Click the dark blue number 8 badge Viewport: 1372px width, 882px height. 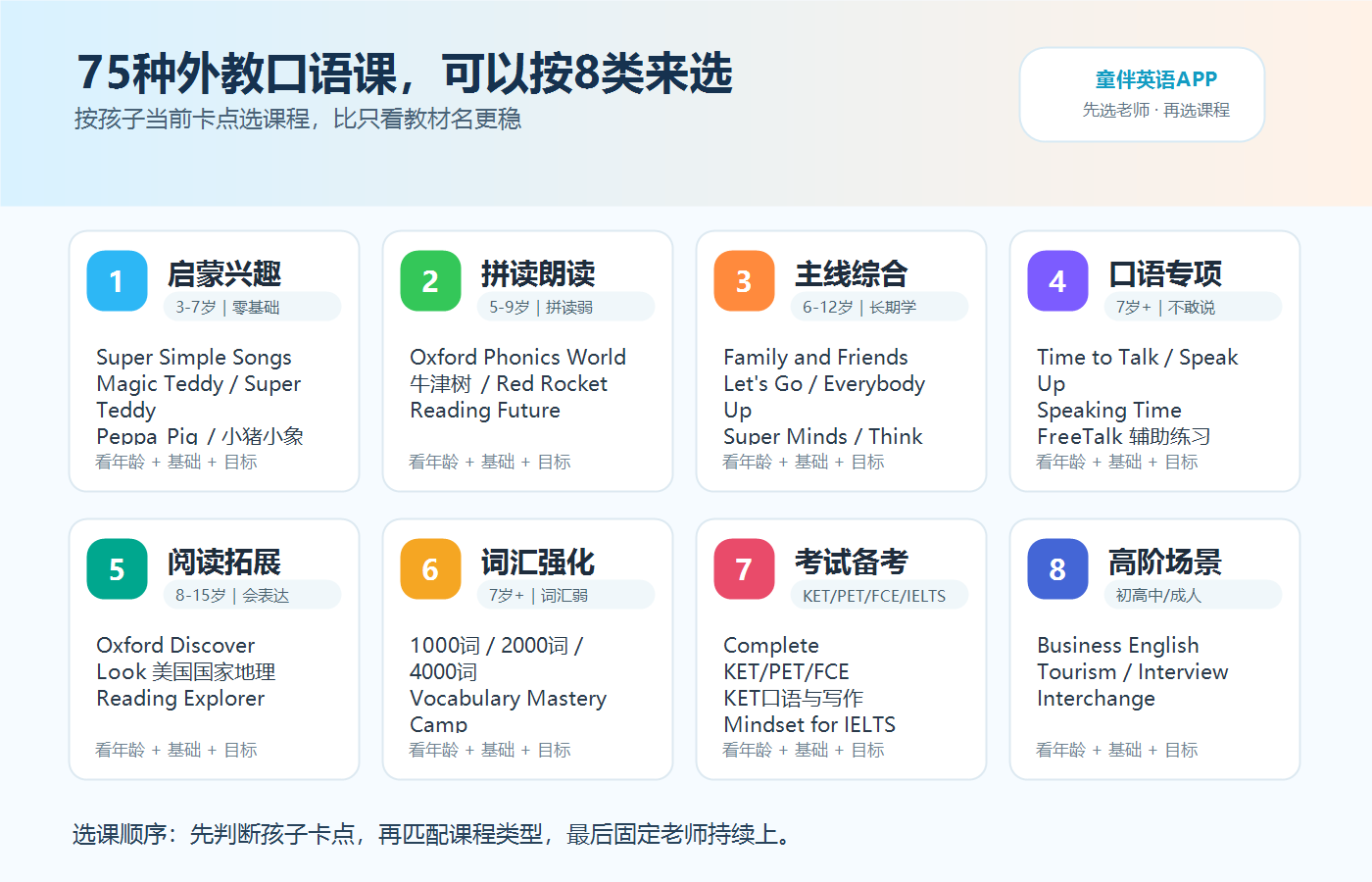pos(1057,569)
